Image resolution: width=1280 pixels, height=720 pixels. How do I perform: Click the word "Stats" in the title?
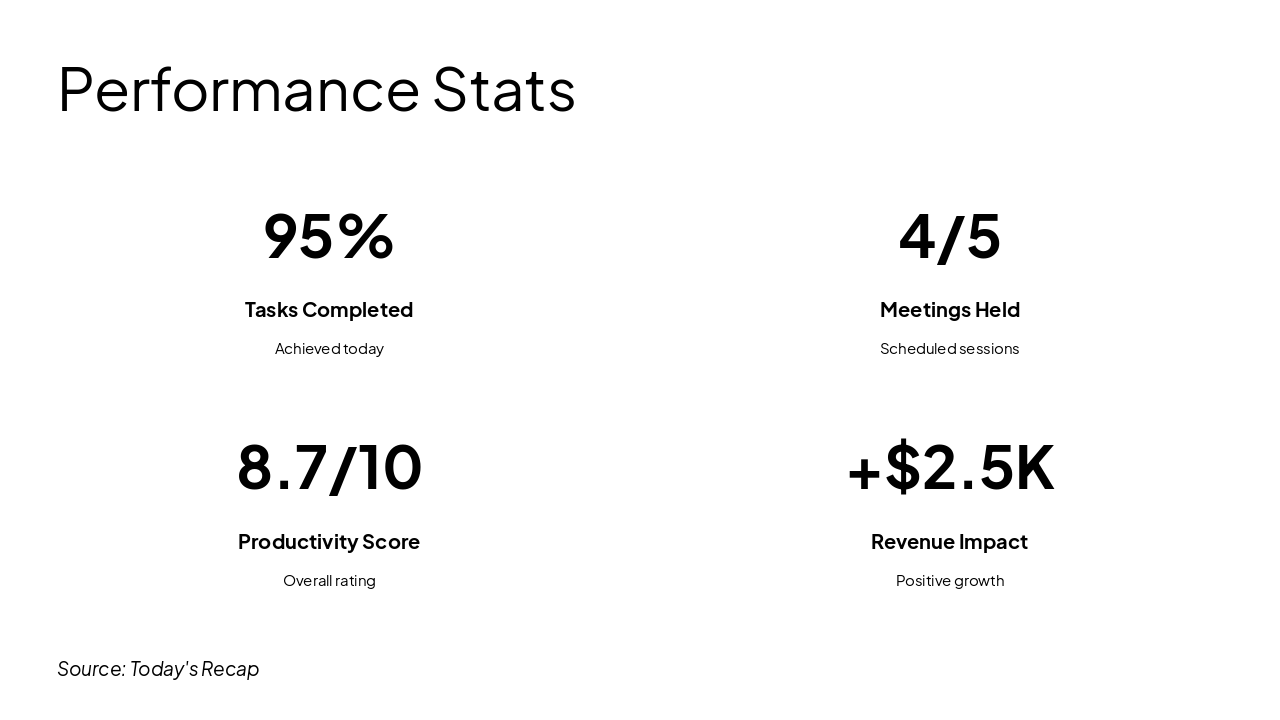(504, 90)
